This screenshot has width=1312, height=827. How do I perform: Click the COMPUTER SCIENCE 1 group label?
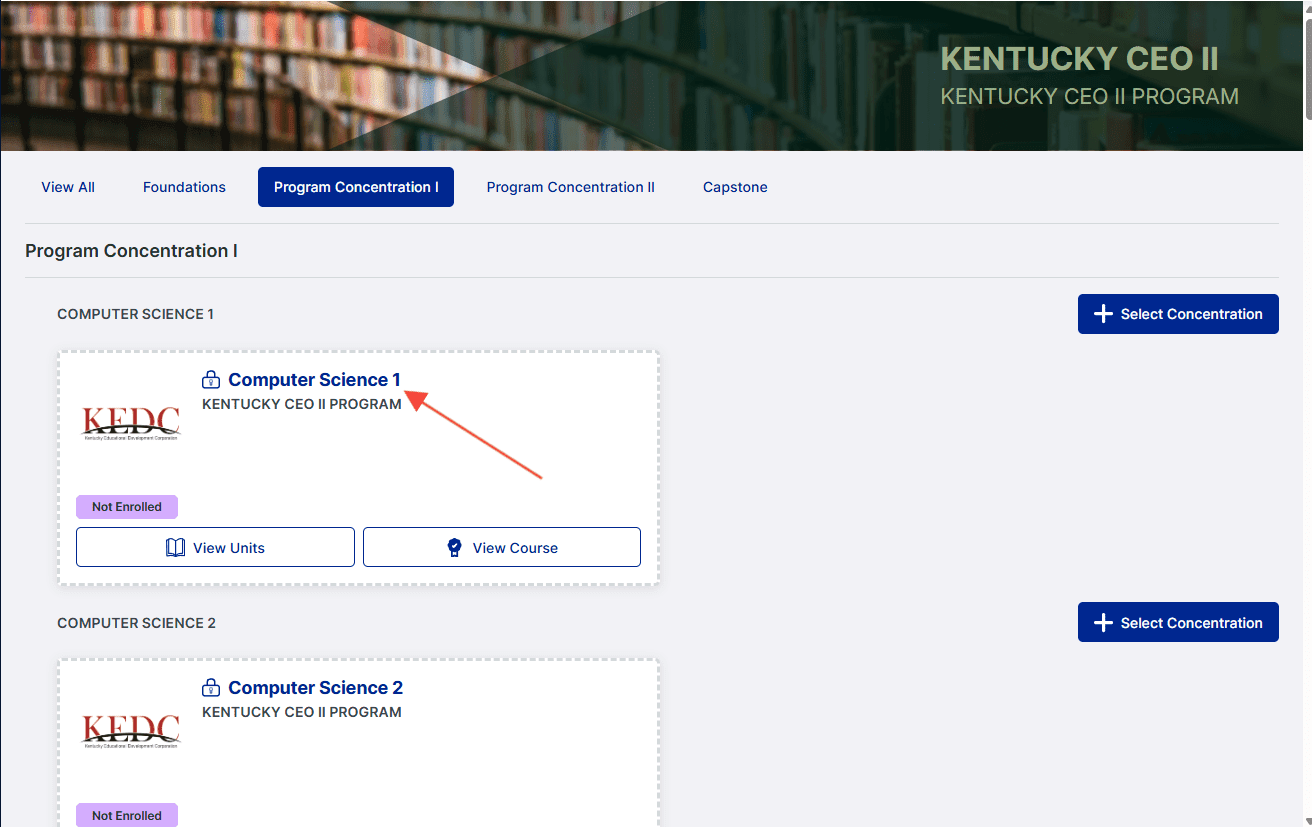pyautogui.click(x=135, y=314)
